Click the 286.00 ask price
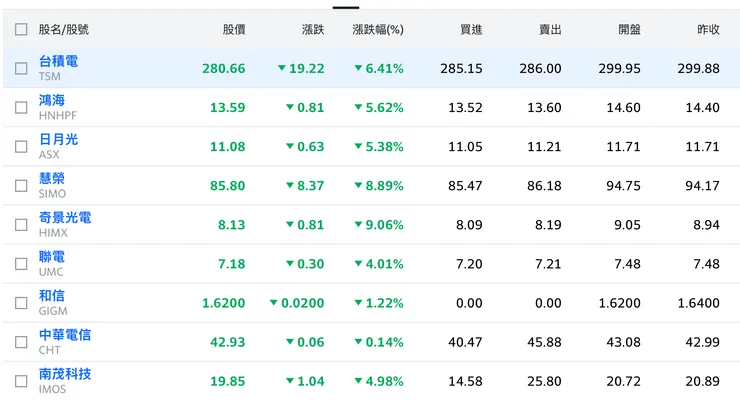The height and width of the screenshot is (400, 740). pos(541,69)
